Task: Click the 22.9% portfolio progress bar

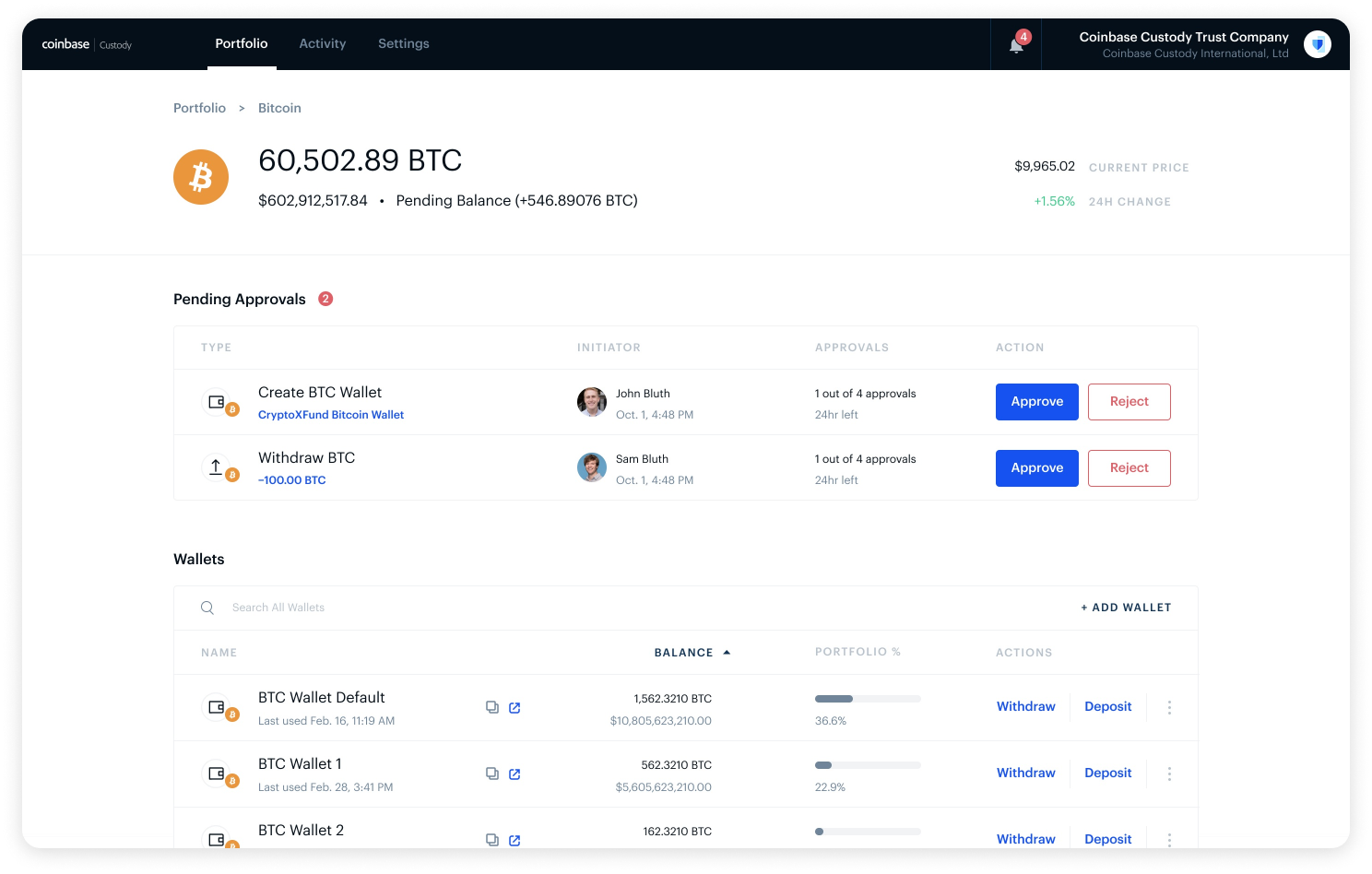Action: tap(868, 765)
